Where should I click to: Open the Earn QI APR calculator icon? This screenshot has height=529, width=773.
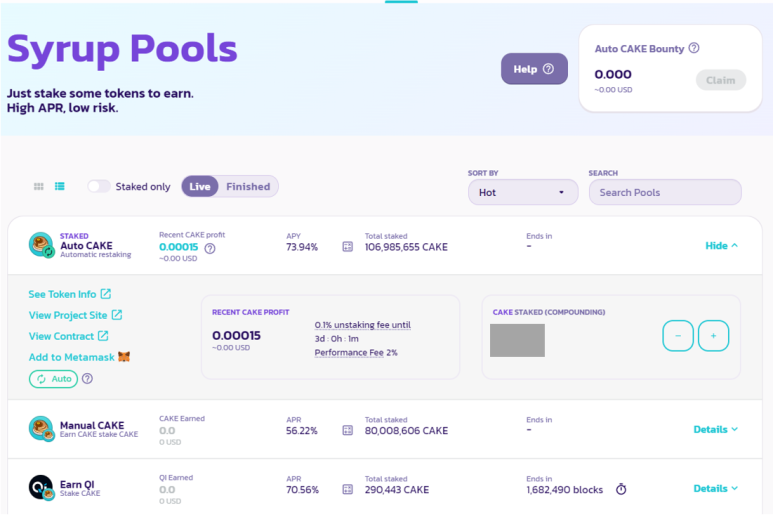point(348,489)
